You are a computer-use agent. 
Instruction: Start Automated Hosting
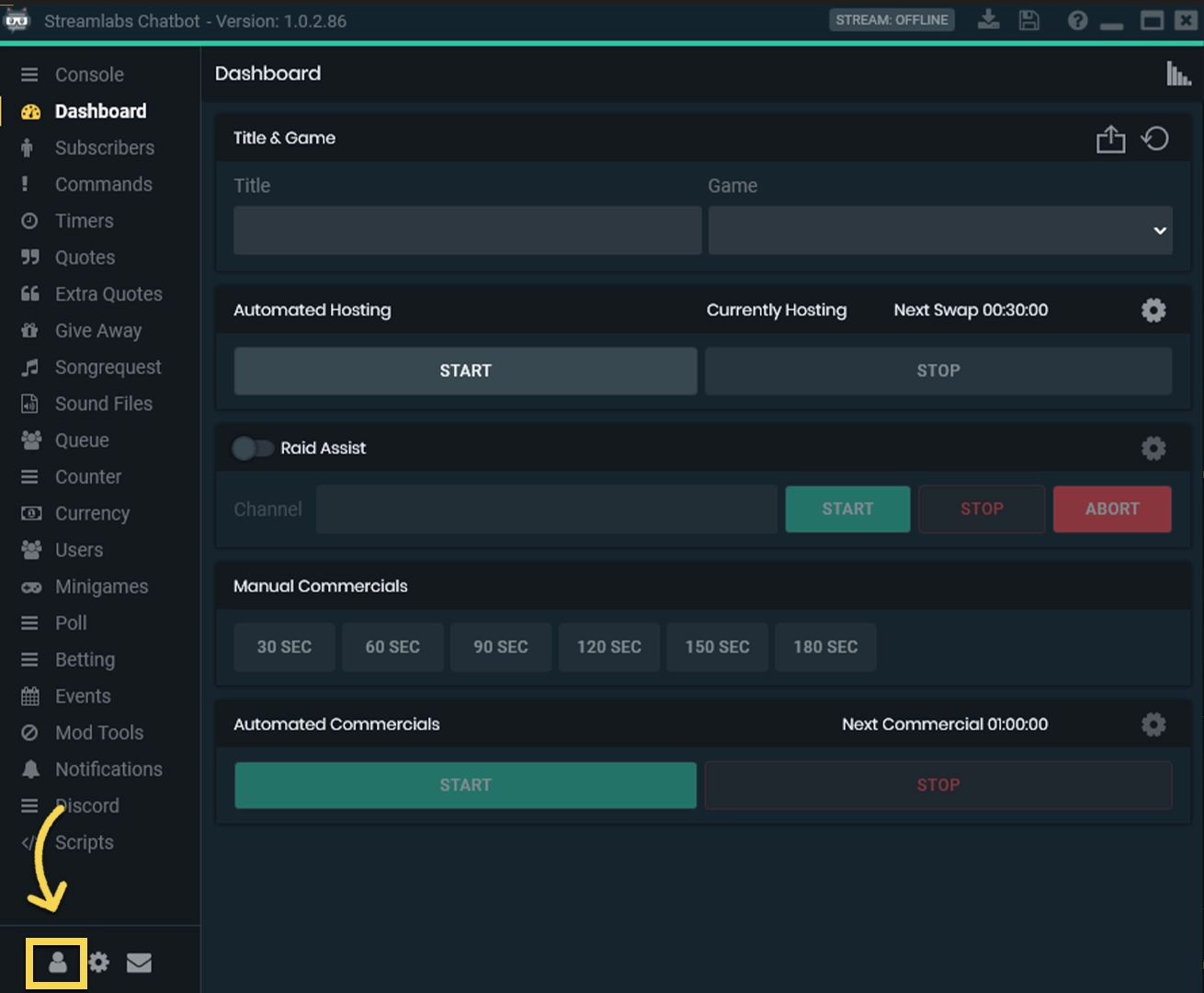(x=465, y=371)
